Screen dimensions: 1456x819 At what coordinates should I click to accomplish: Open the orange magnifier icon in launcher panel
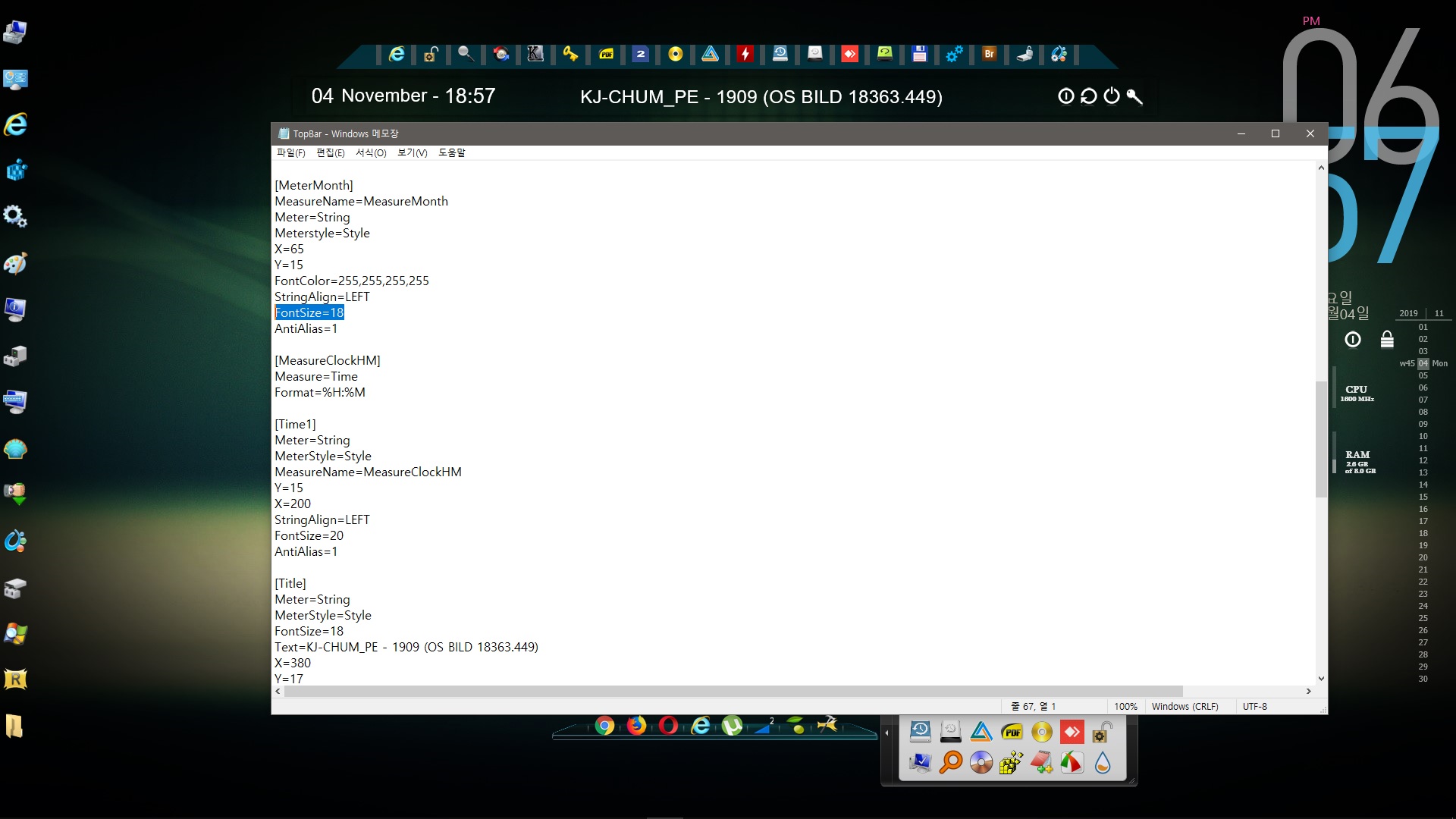(x=950, y=762)
